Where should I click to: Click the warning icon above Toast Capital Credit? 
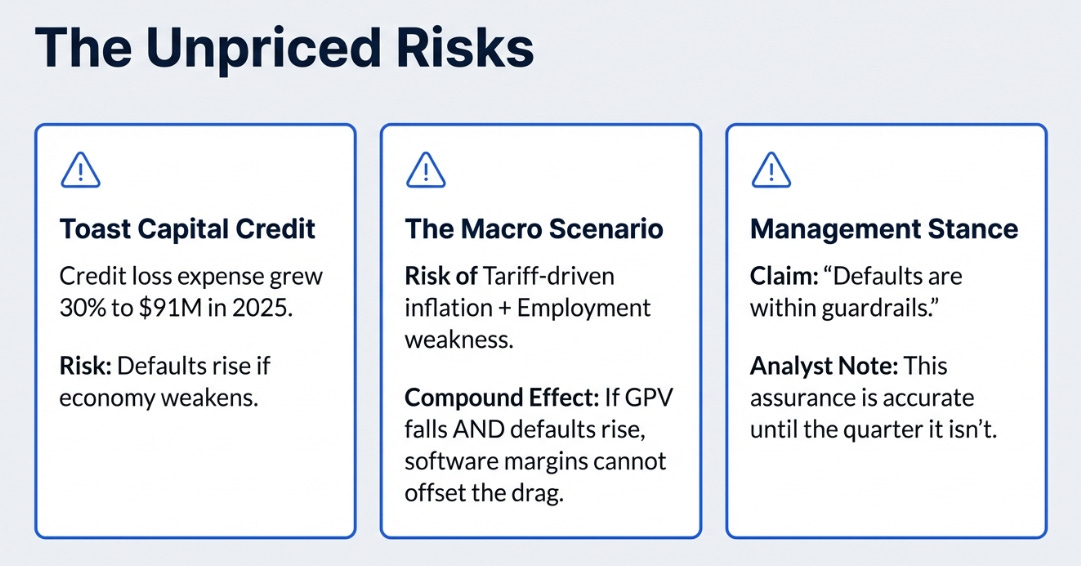click(x=81, y=170)
